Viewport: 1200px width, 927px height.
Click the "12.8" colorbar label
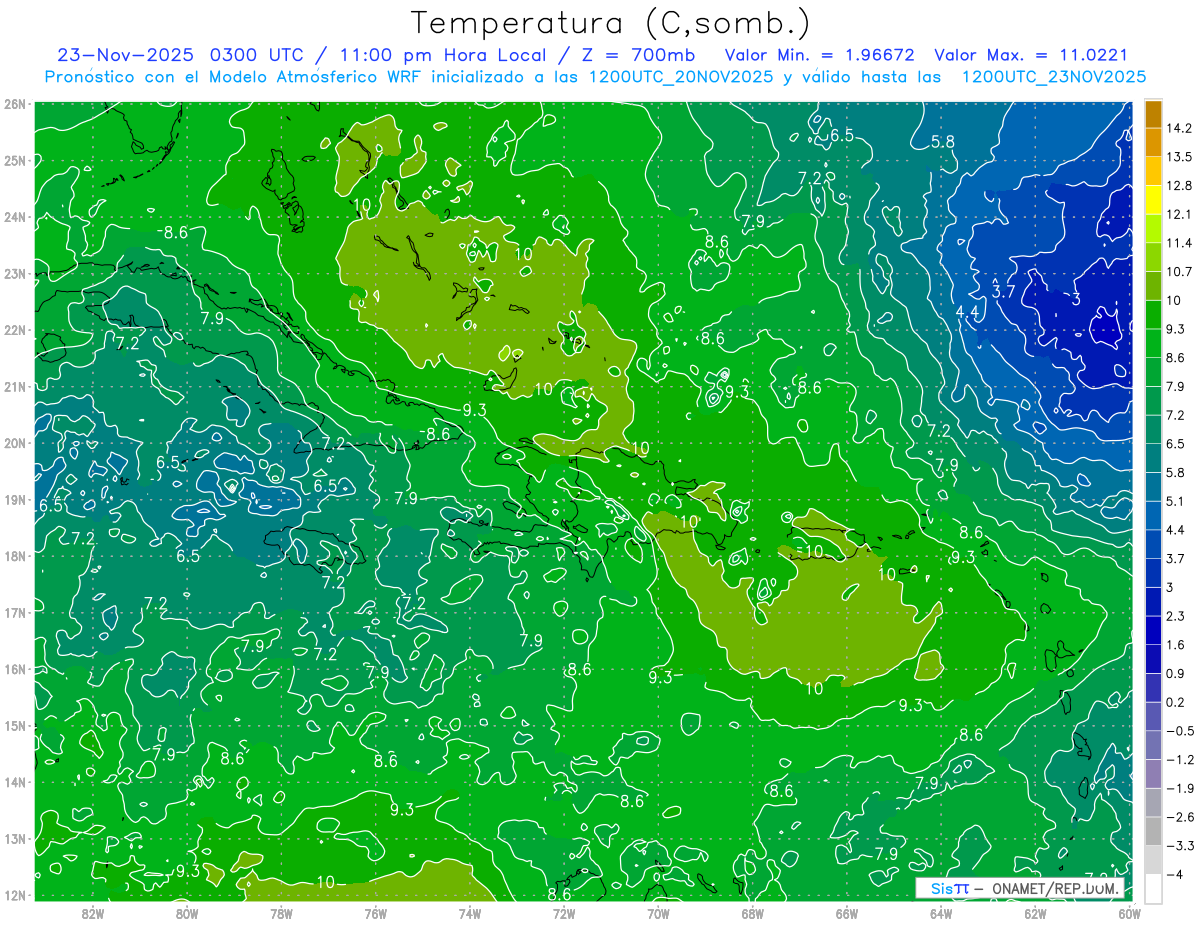point(1179,186)
